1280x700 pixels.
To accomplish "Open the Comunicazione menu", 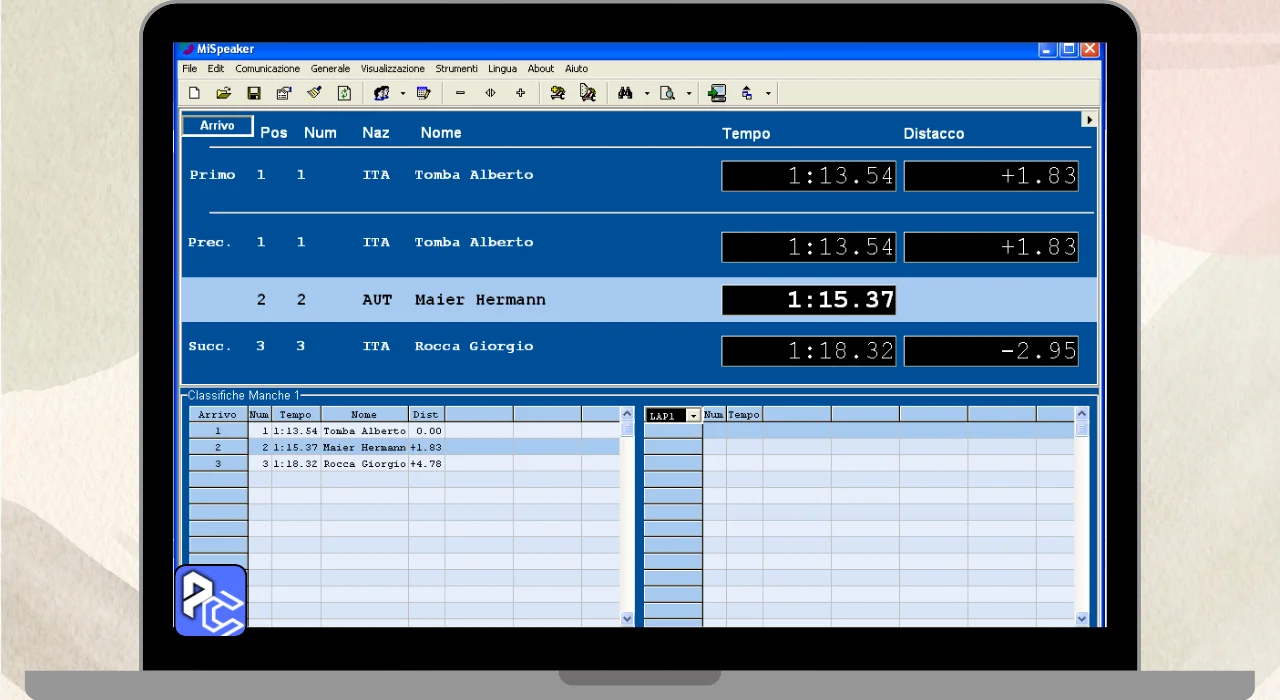I will pyautogui.click(x=267, y=69).
